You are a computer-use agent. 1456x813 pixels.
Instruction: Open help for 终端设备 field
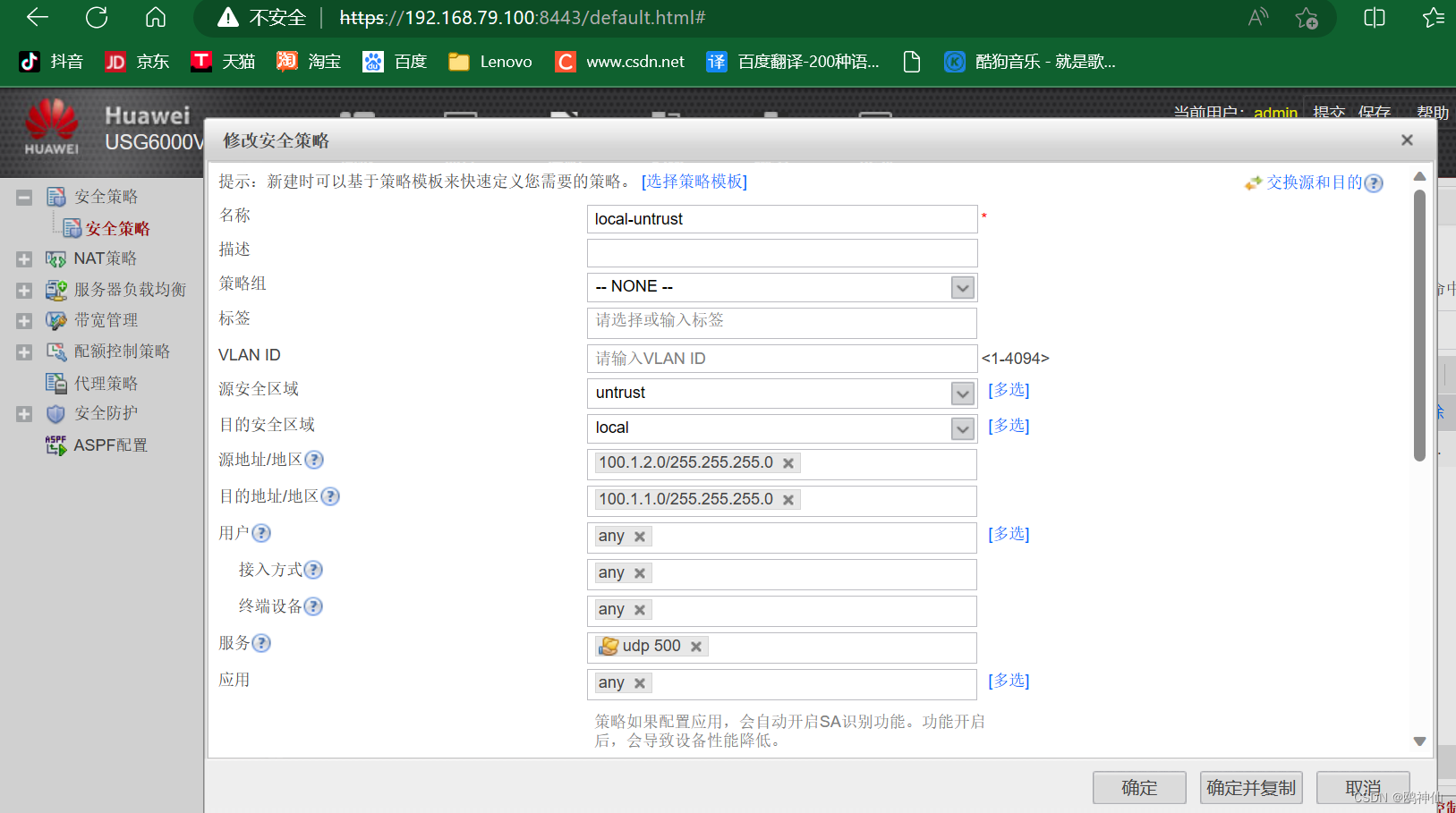point(313,606)
